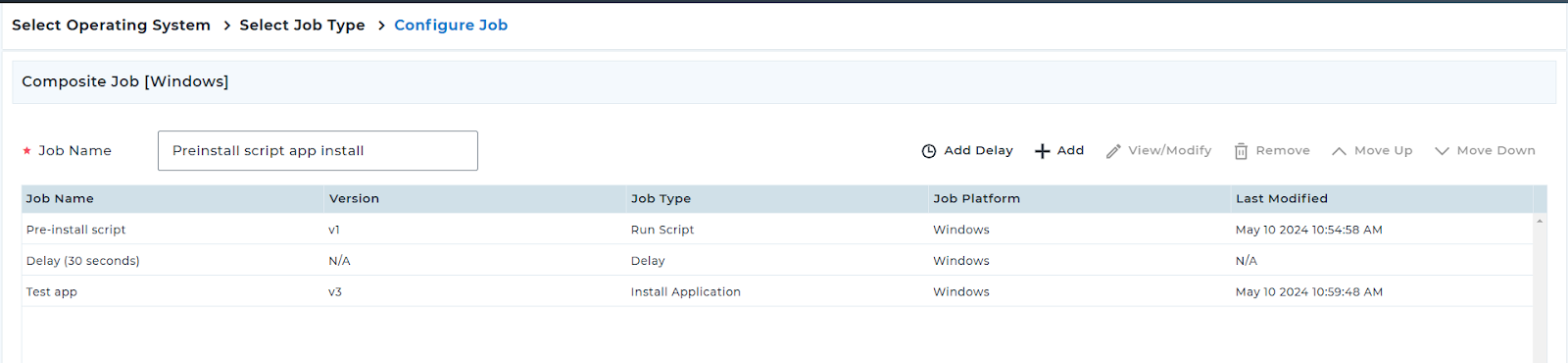Click the Composite Job [Windows] heading
Image resolution: width=1568 pixels, height=363 pixels.
125,81
